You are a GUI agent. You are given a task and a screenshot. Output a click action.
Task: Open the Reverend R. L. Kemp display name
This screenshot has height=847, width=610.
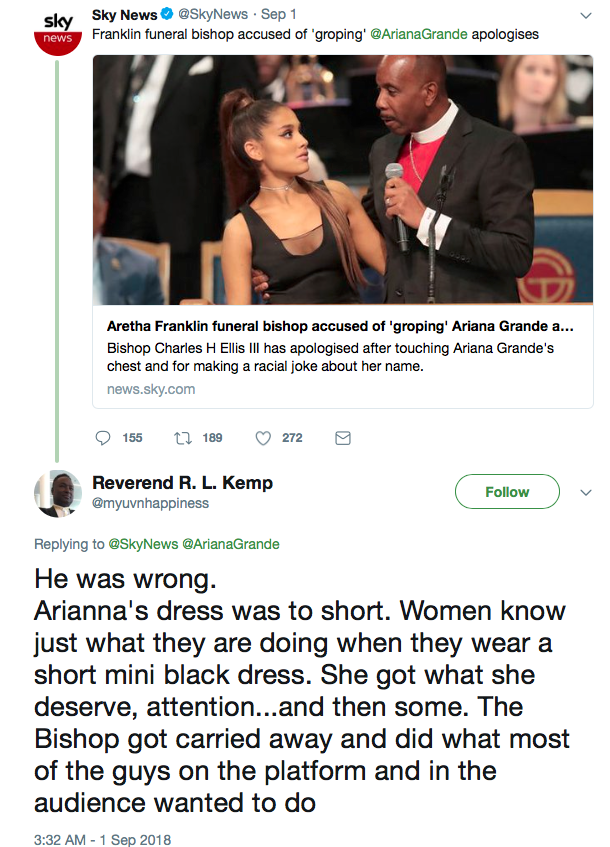182,483
